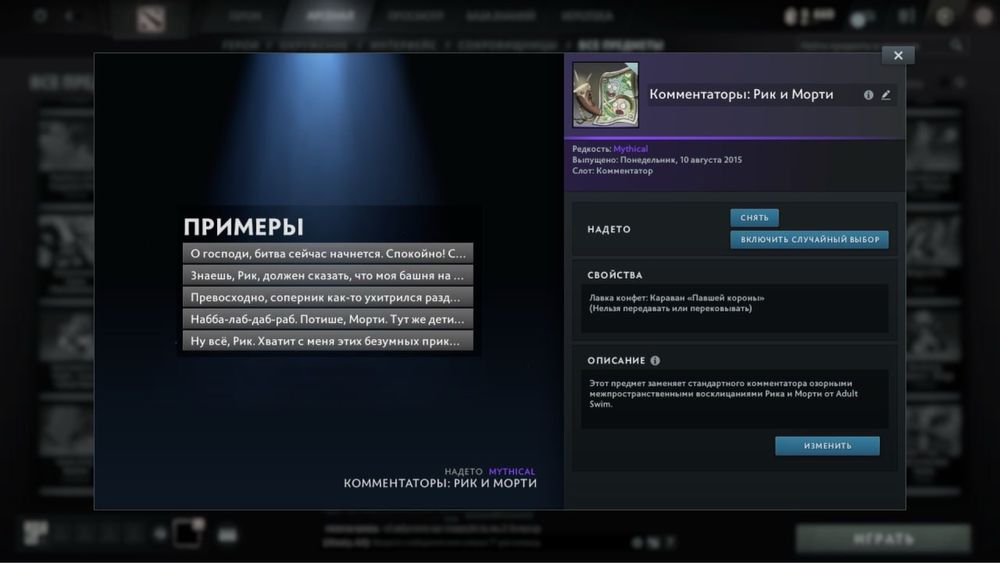Image resolution: width=1000 pixels, height=563 pixels.
Task: Click the description text mentioning Adult Swim
Action: click(723, 393)
